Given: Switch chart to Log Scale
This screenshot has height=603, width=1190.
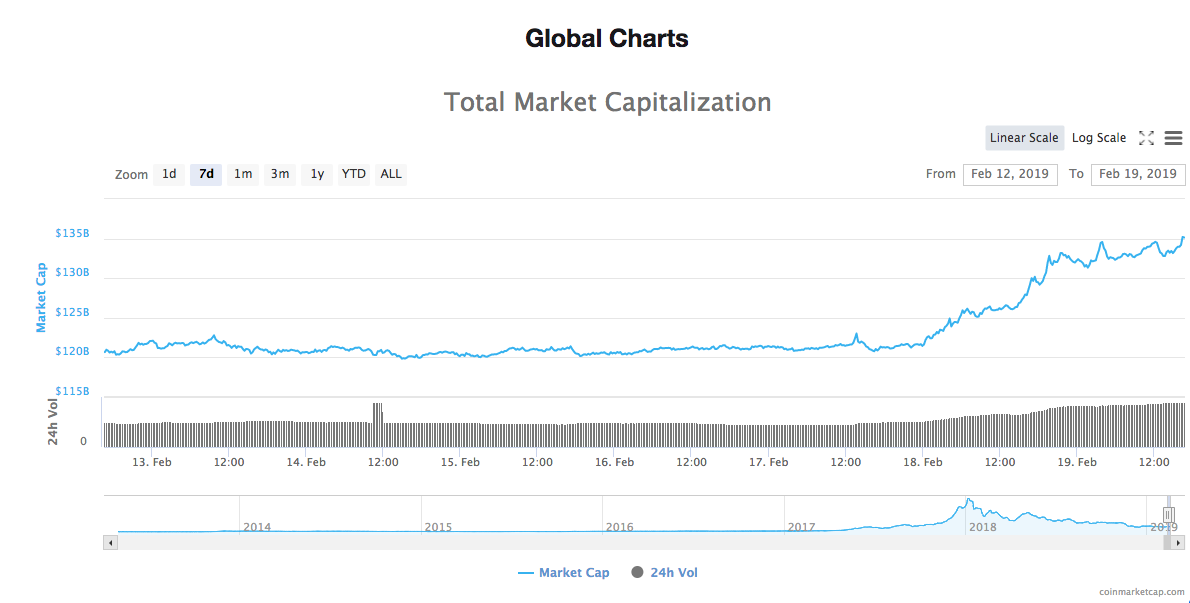Looking at the screenshot, I should [x=1098, y=137].
